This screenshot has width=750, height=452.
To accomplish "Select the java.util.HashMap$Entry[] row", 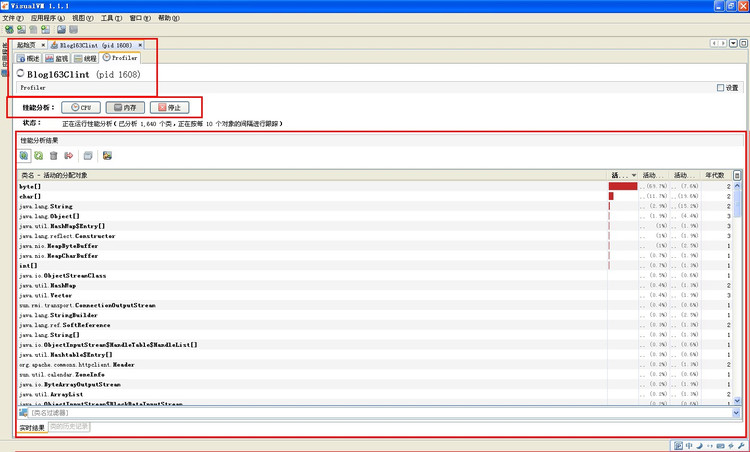I will click(375, 226).
